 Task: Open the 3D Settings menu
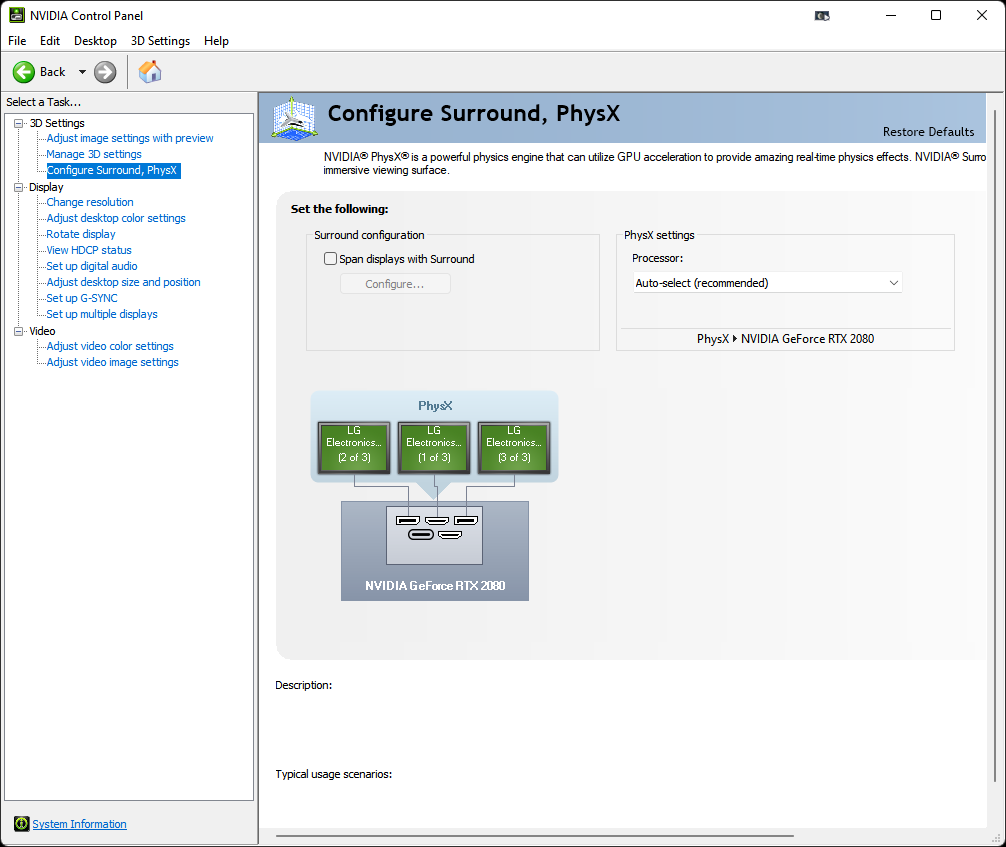coord(160,41)
